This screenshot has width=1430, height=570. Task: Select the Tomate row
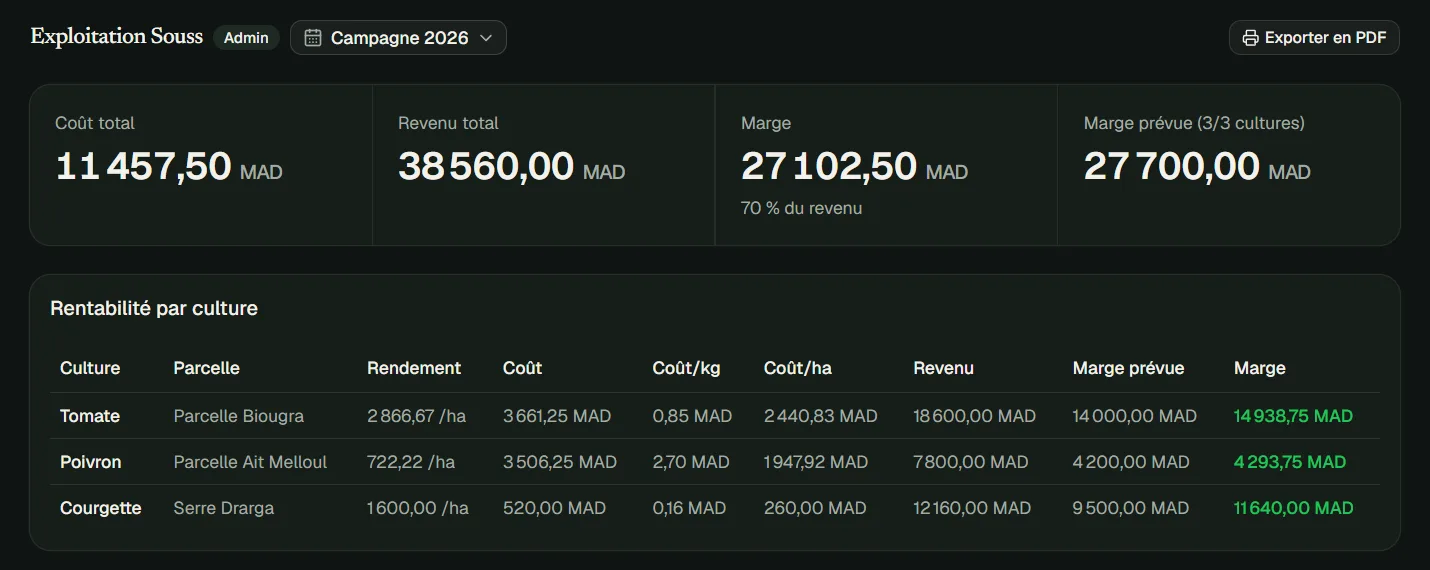pyautogui.click(x=714, y=416)
